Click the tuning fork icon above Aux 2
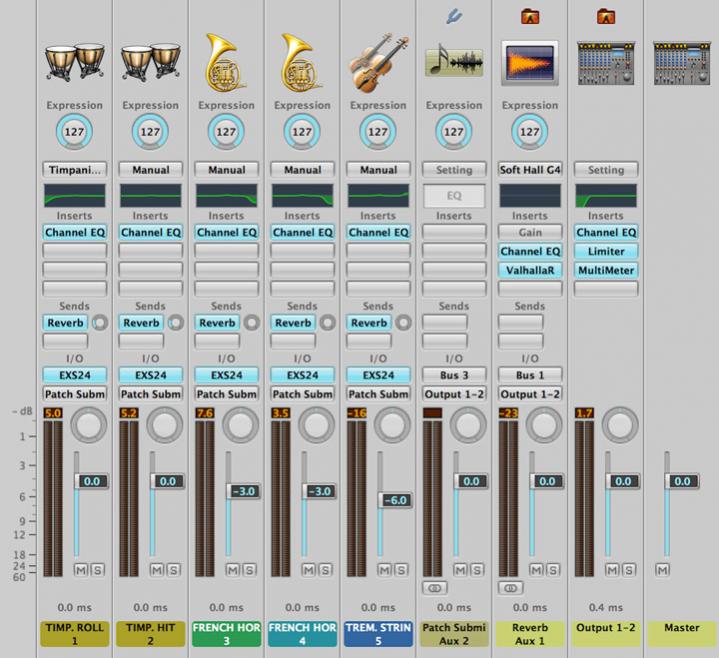This screenshot has width=719, height=658. 454,17
